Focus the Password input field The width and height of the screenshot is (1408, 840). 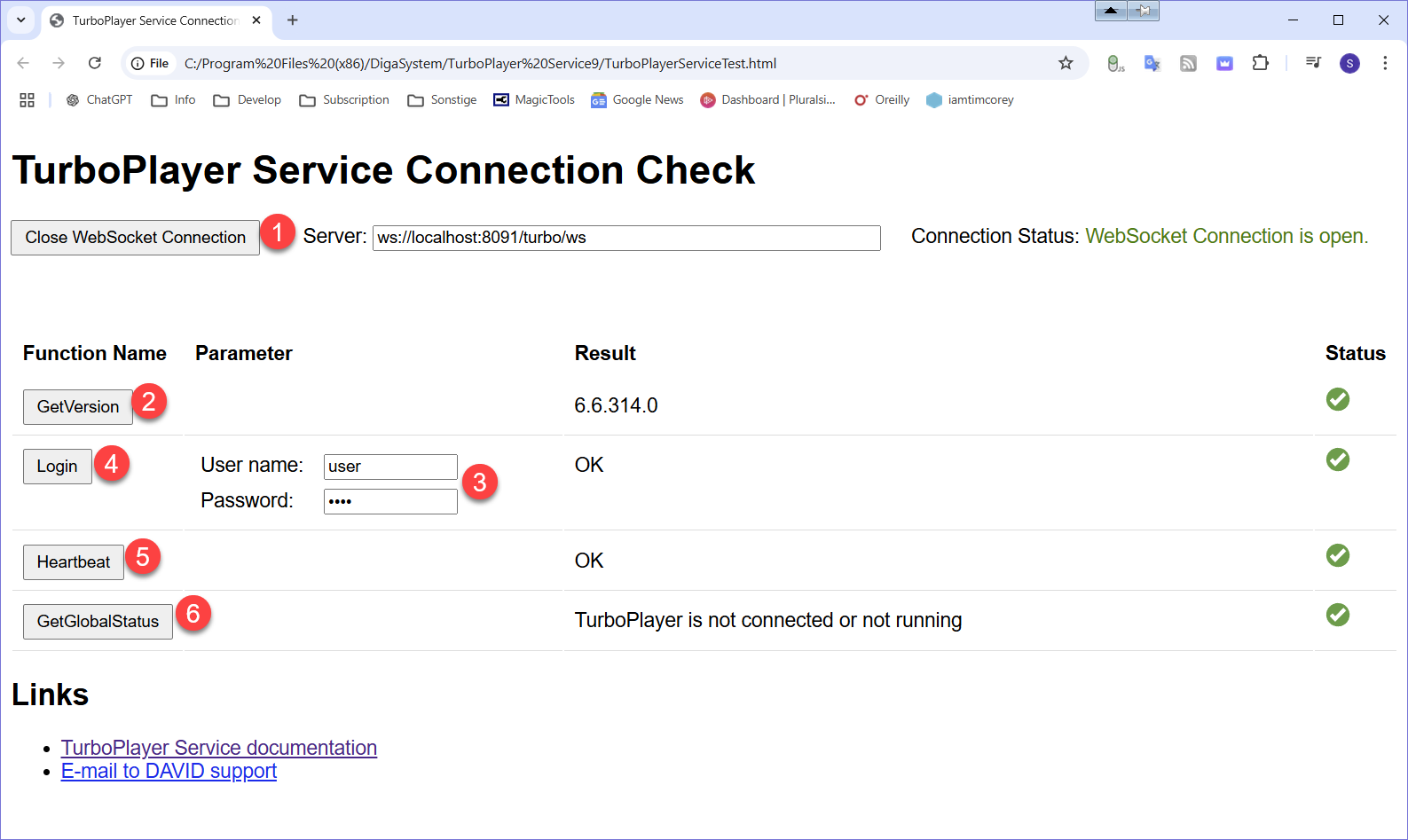pyautogui.click(x=390, y=501)
